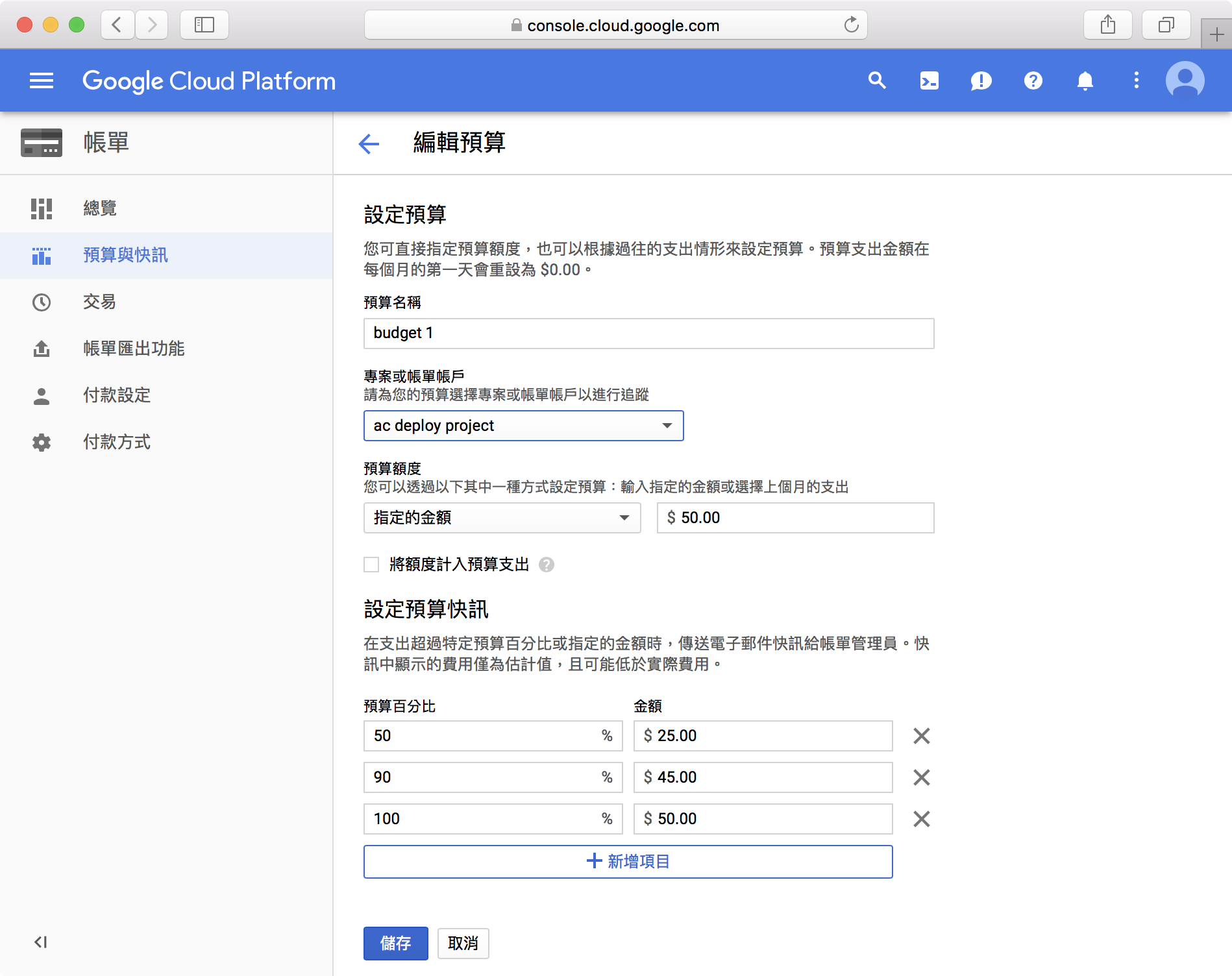Click the 100 percent input field
1232x976 pixels.
coord(493,819)
